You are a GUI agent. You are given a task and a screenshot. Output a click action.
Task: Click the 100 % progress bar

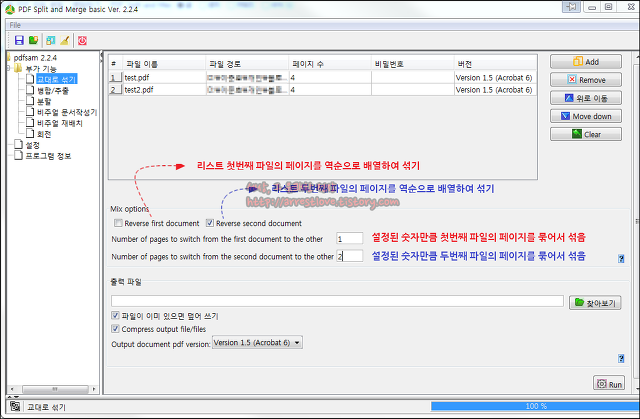(x=535, y=406)
